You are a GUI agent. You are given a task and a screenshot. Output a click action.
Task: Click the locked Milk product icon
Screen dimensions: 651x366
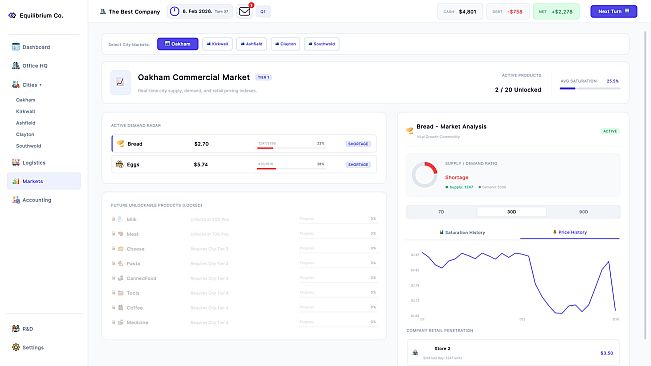(x=120, y=219)
